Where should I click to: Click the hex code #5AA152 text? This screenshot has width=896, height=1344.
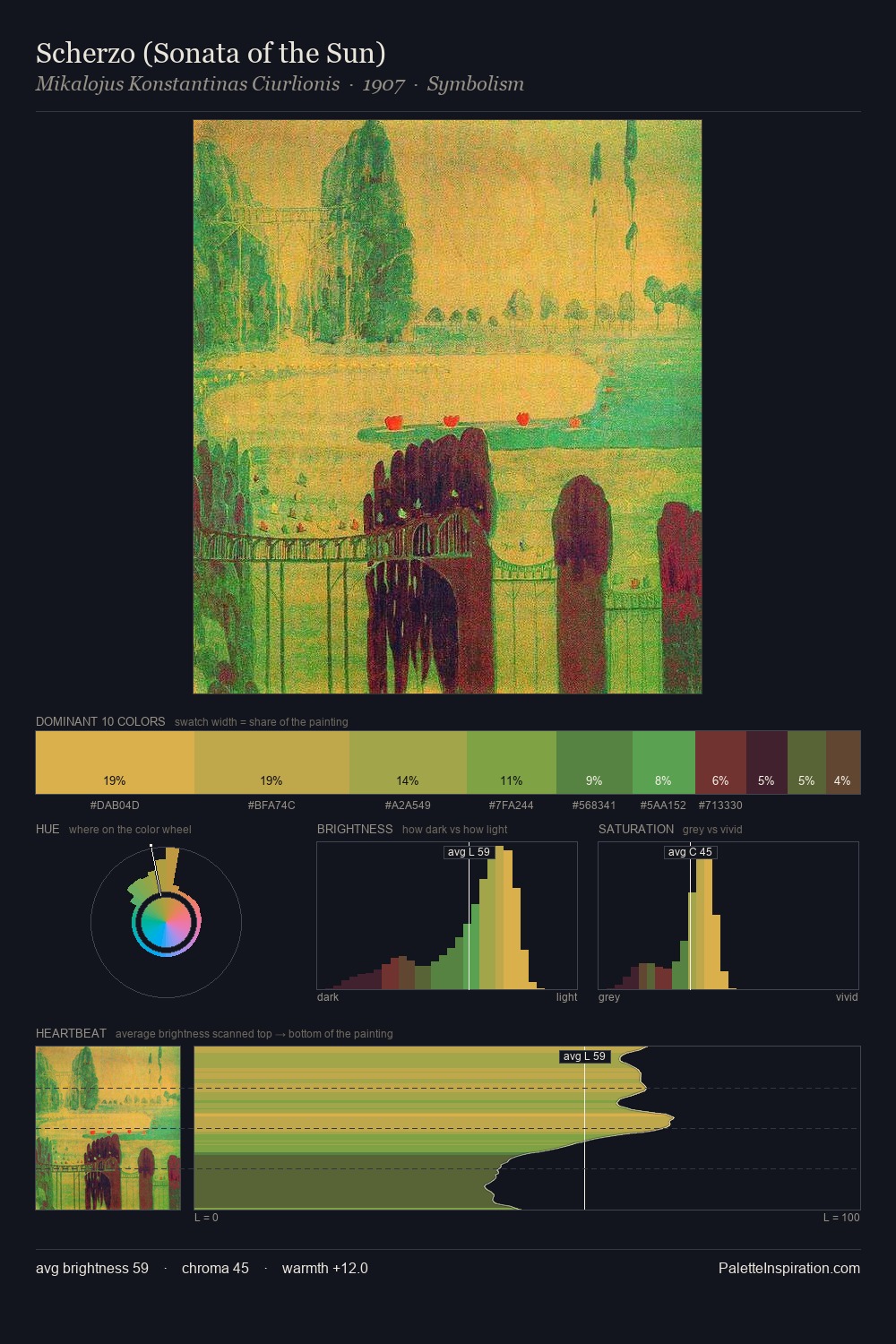tap(663, 805)
